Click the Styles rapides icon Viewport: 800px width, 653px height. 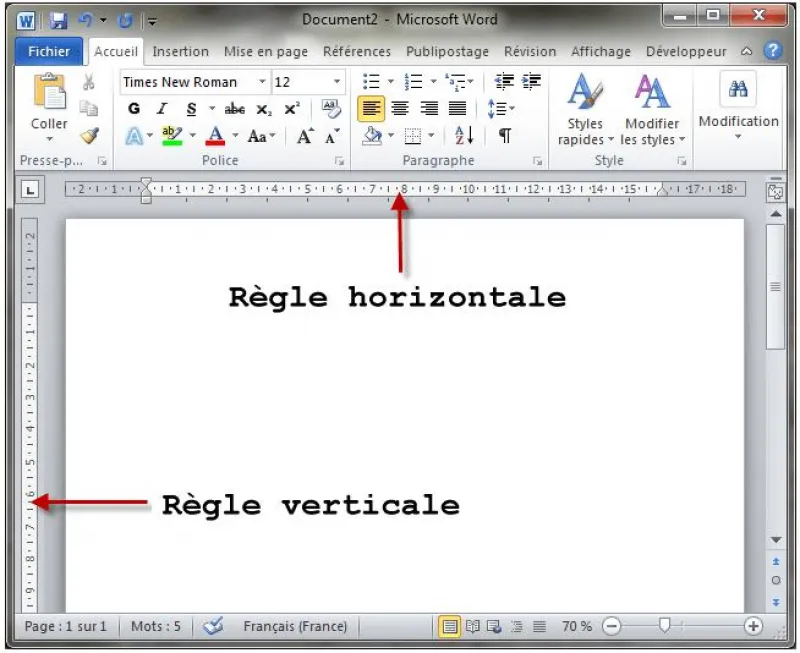[x=585, y=92]
